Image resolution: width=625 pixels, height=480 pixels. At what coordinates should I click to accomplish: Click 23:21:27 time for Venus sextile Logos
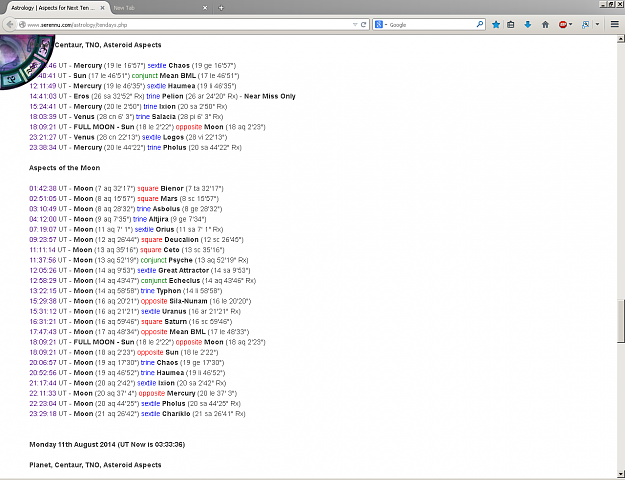pos(43,138)
